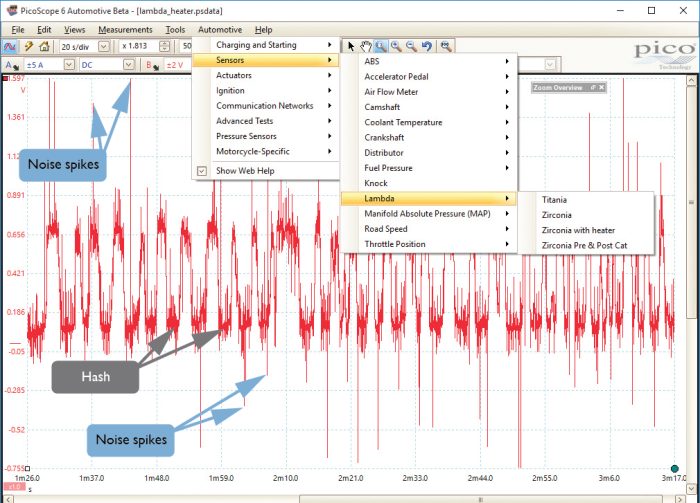700x503 pixels.
Task: Click horizontal scrollbar thumb
Action: [480, 499]
